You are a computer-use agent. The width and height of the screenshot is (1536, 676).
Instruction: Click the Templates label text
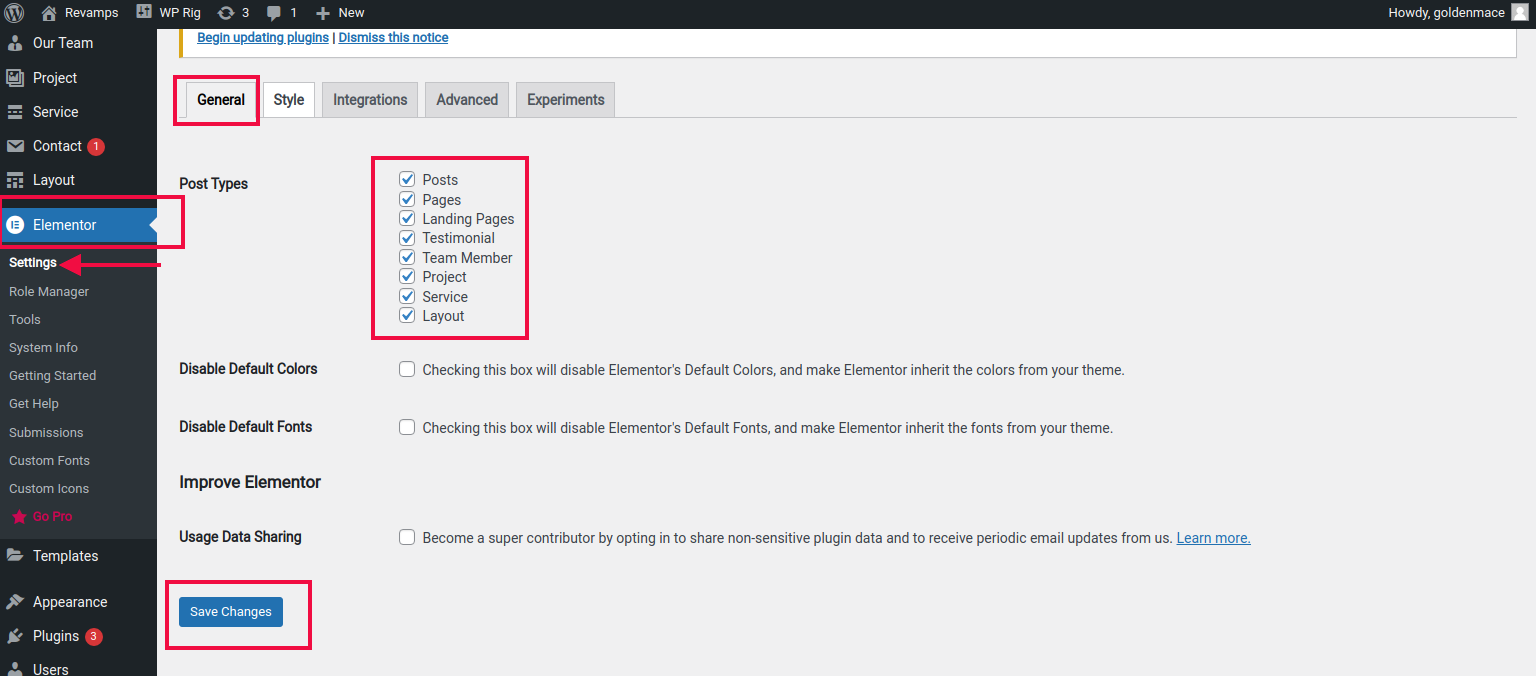pyautogui.click(x=66, y=556)
